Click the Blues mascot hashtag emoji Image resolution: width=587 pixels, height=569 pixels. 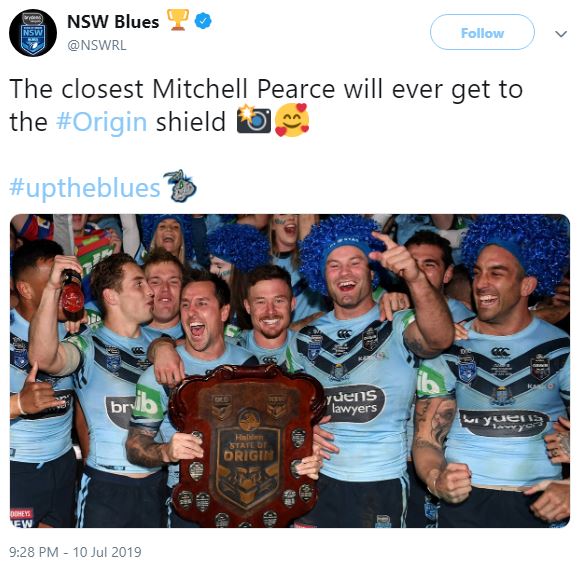click(181, 186)
